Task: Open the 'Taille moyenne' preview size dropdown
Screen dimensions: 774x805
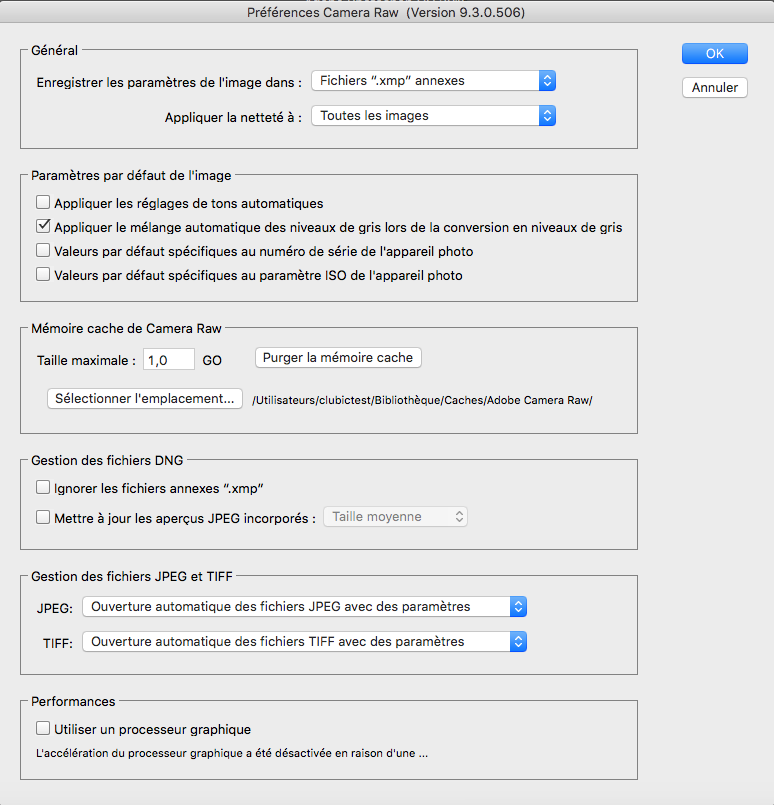Action: pos(395,517)
